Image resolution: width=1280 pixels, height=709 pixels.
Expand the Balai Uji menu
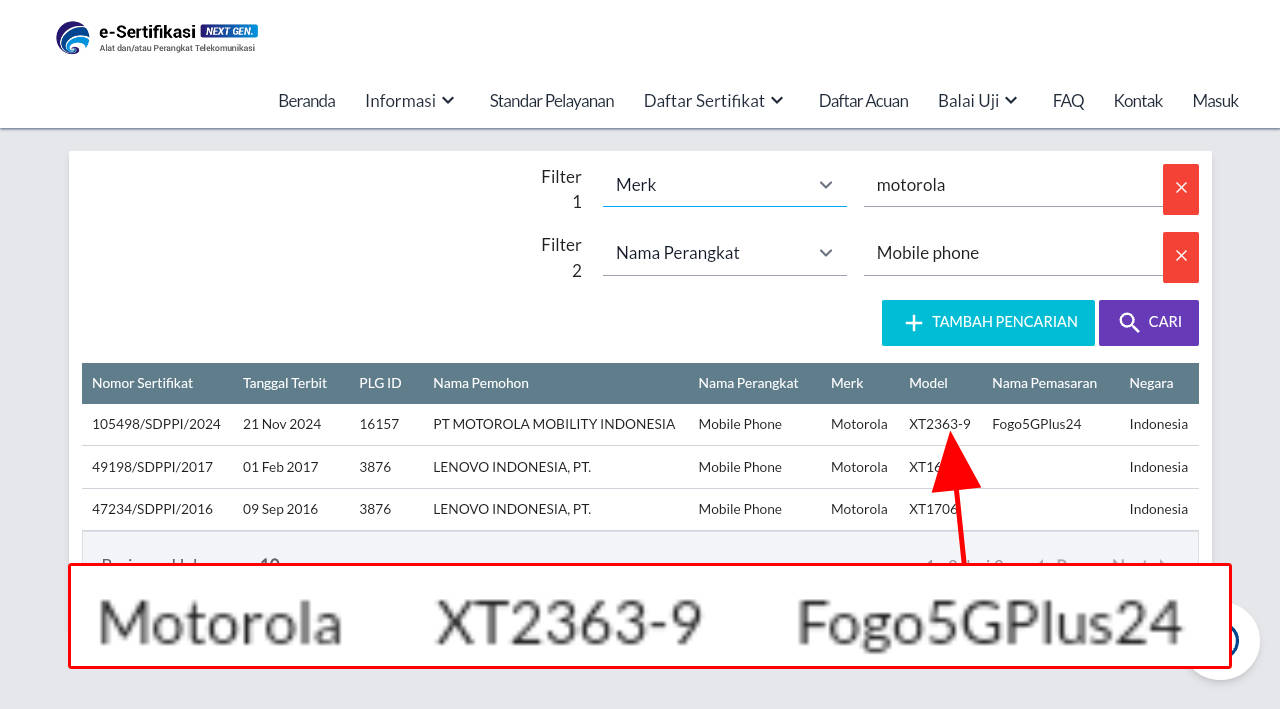[x=978, y=101]
